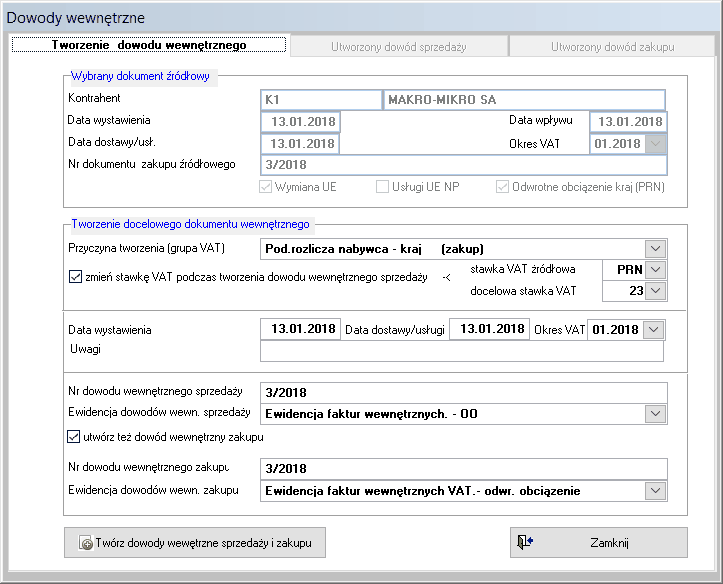The height and width of the screenshot is (584, 723).
Task: Open Ewidencja dowodów wewn. sprzedaży dropdown
Action: [655, 413]
